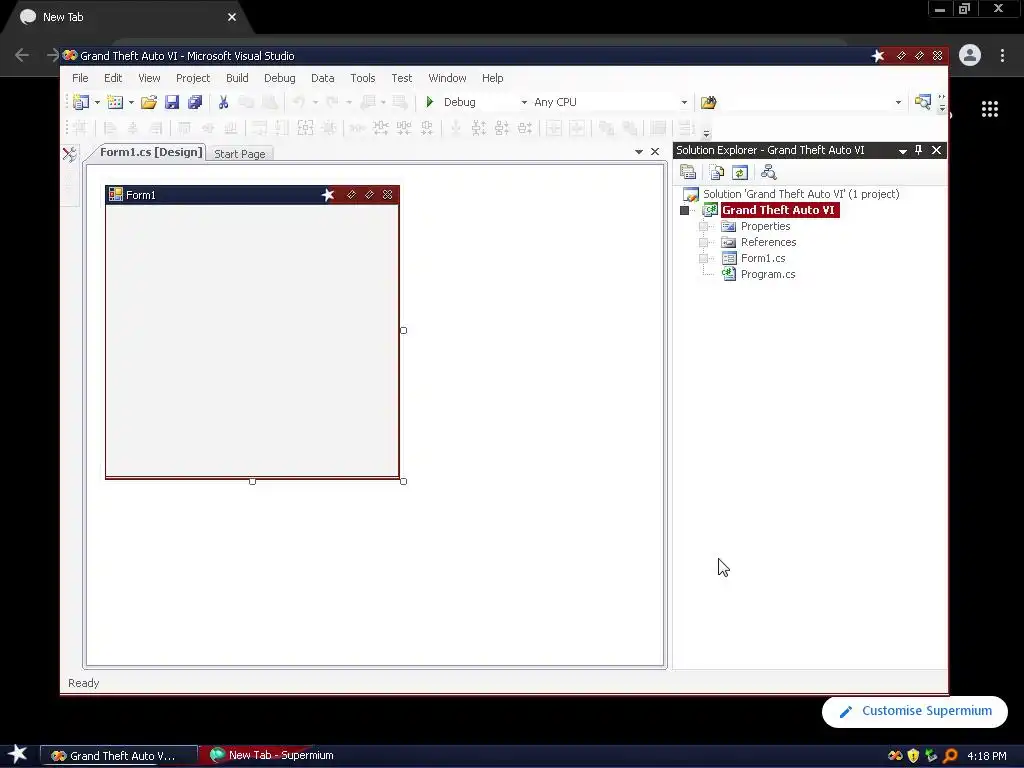Open the Project menu
Image resolution: width=1024 pixels, height=768 pixels.
click(193, 78)
